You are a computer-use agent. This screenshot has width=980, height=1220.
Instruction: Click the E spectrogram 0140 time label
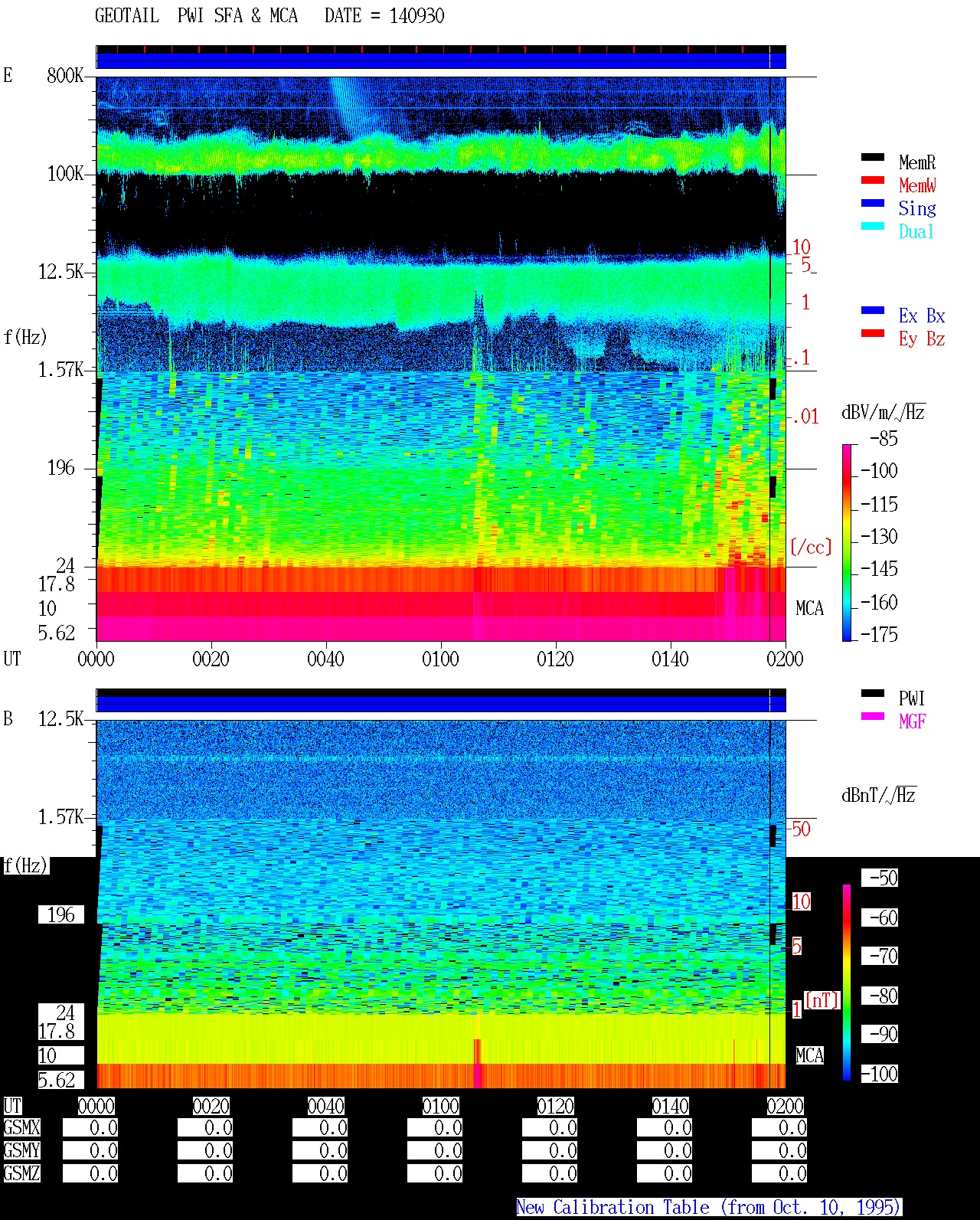point(670,659)
